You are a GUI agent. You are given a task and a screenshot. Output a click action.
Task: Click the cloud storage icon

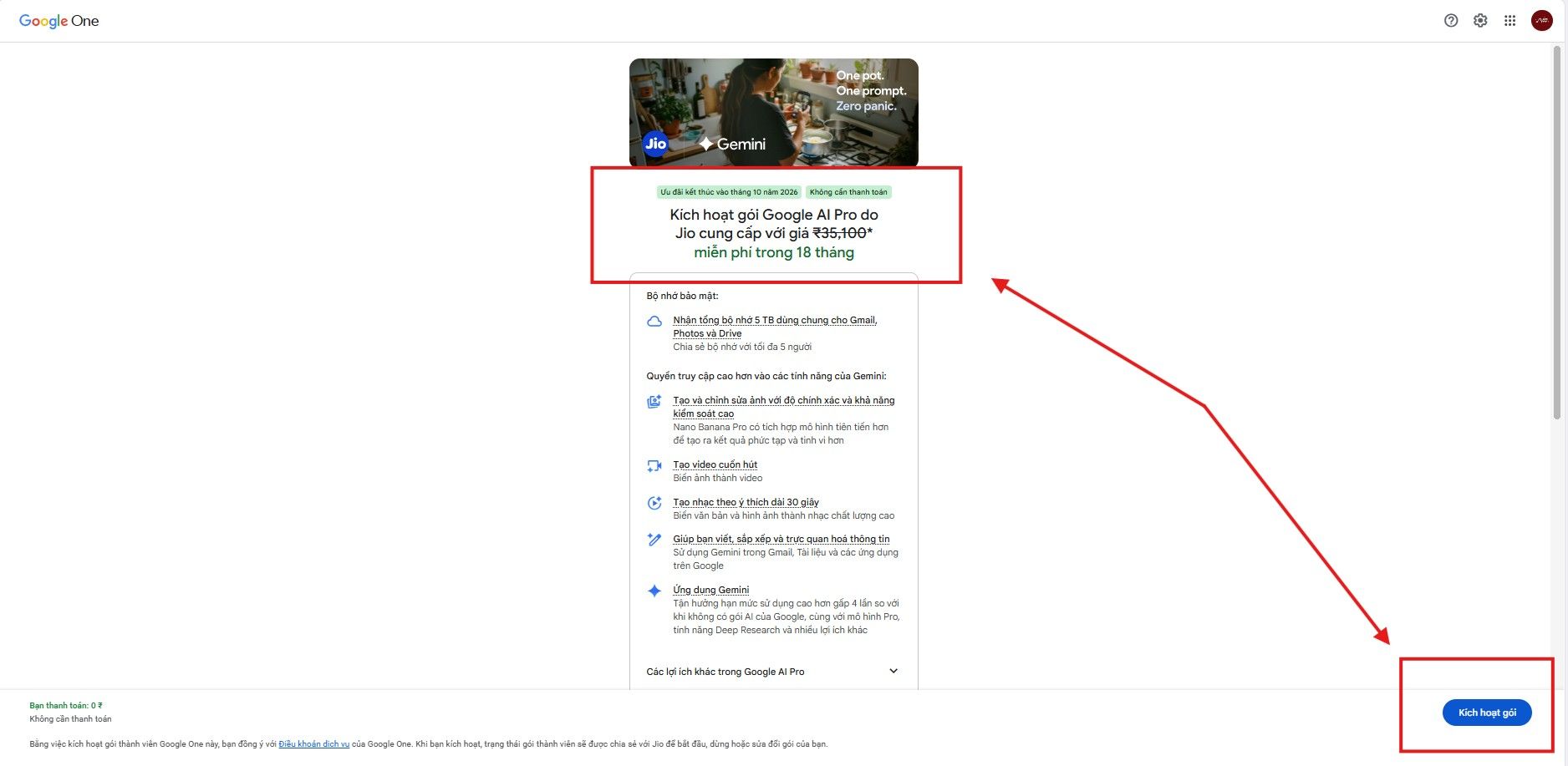(x=654, y=322)
